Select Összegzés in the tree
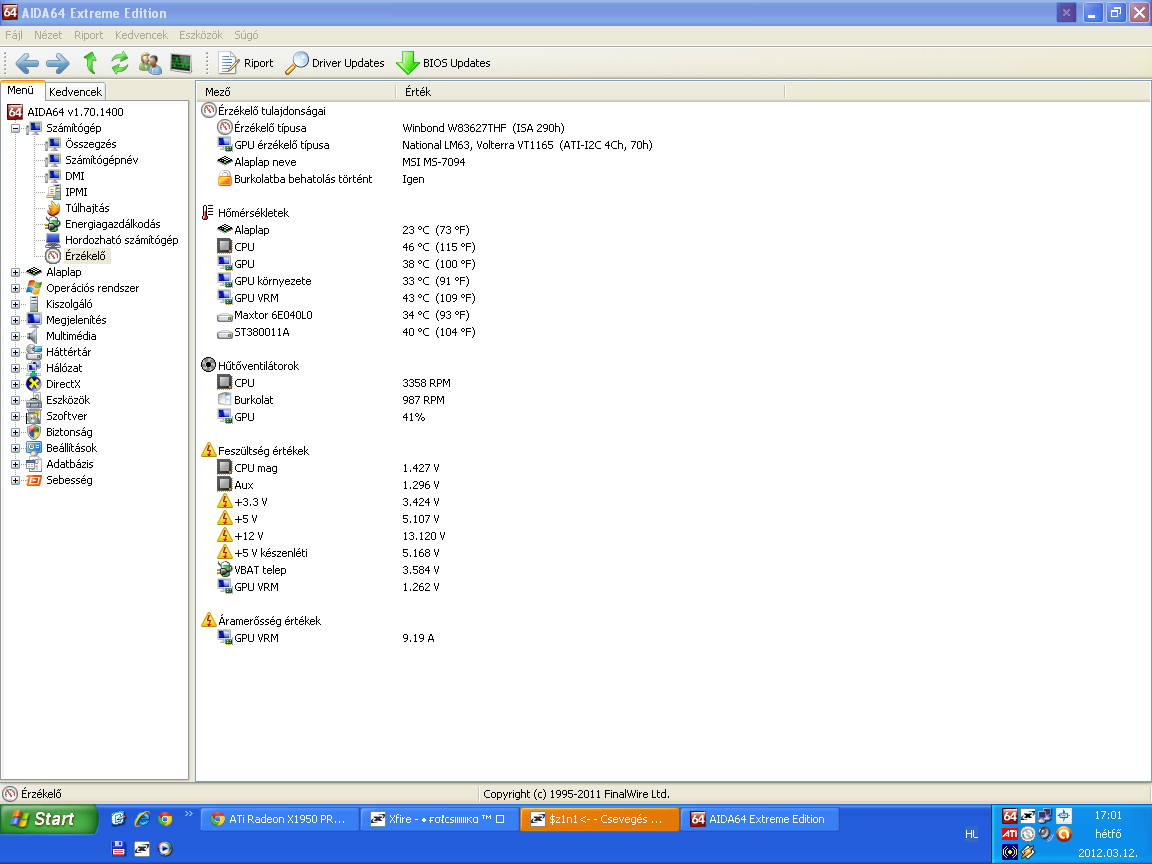 (x=90, y=144)
